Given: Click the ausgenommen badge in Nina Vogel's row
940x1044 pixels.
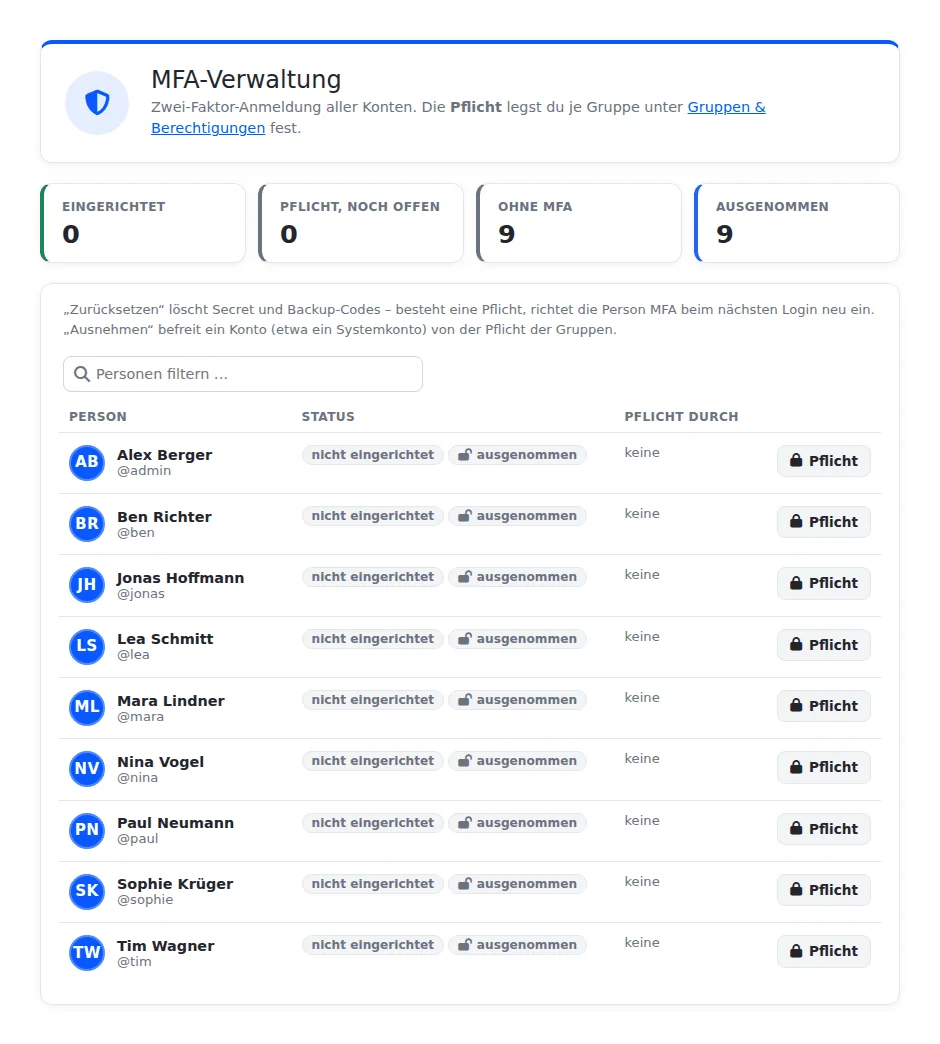Looking at the screenshot, I should pos(517,761).
